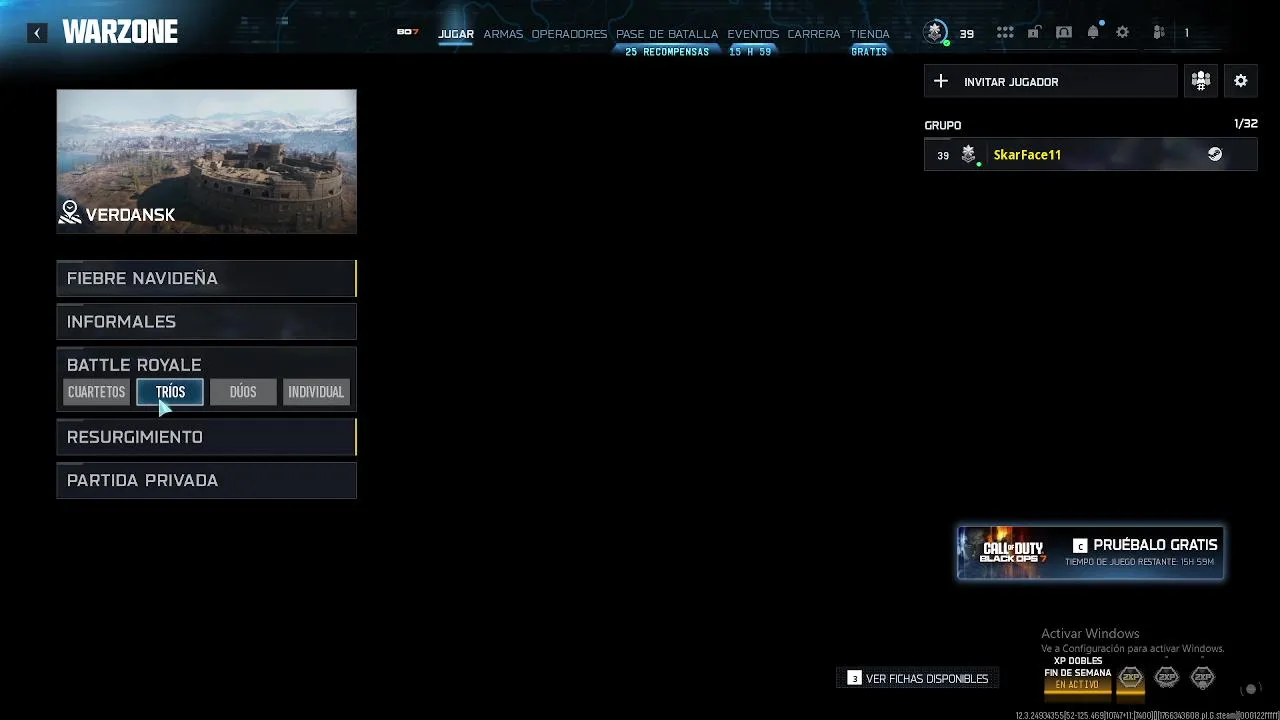Open the BO7 game switcher icon
This screenshot has width=1280, height=720.
pyautogui.click(x=407, y=32)
